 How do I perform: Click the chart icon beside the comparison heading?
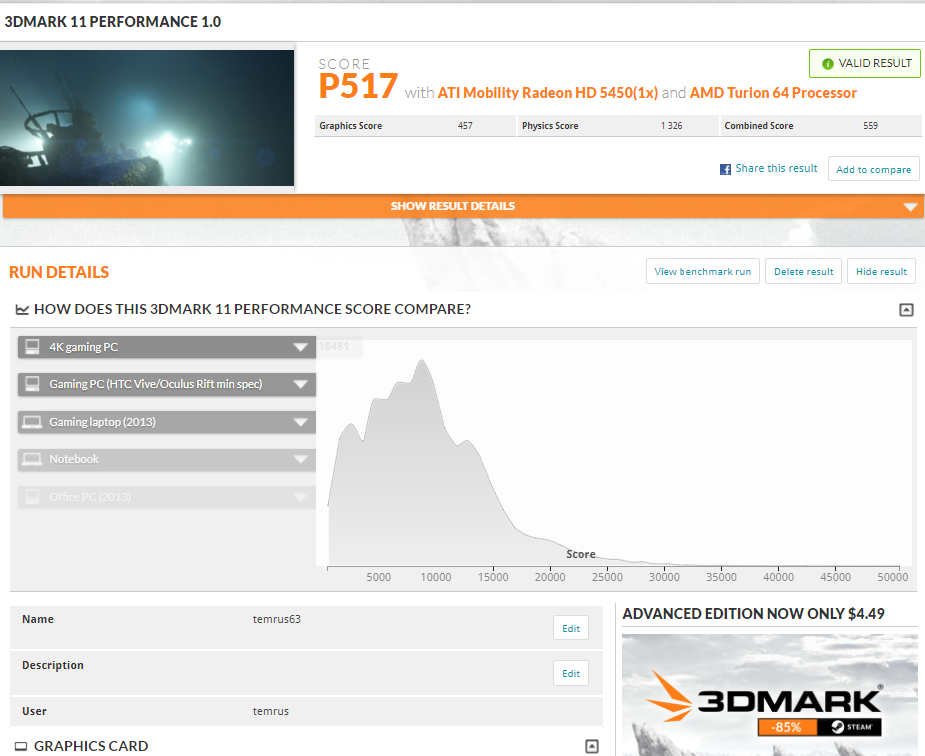tap(22, 310)
